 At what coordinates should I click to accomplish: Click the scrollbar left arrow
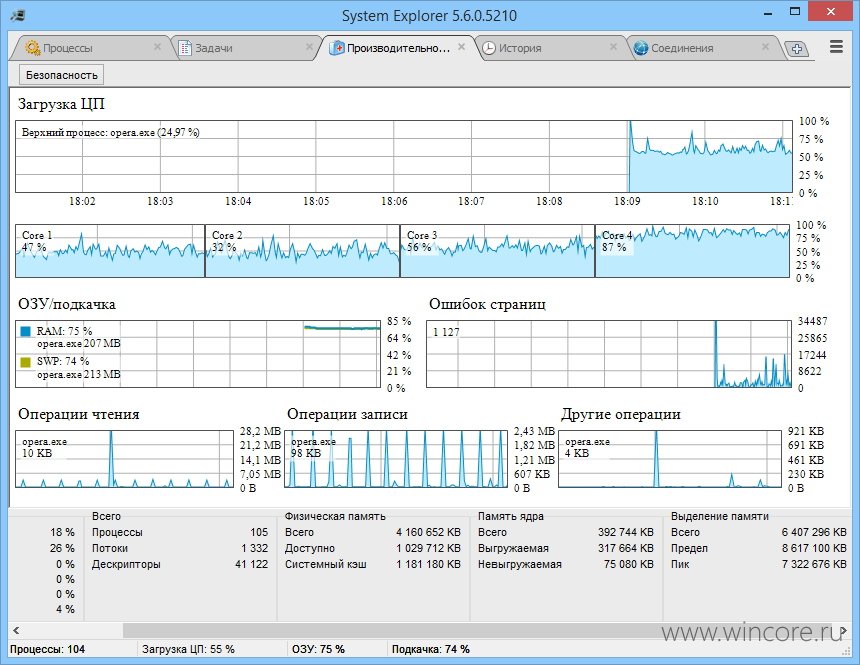click(16, 630)
